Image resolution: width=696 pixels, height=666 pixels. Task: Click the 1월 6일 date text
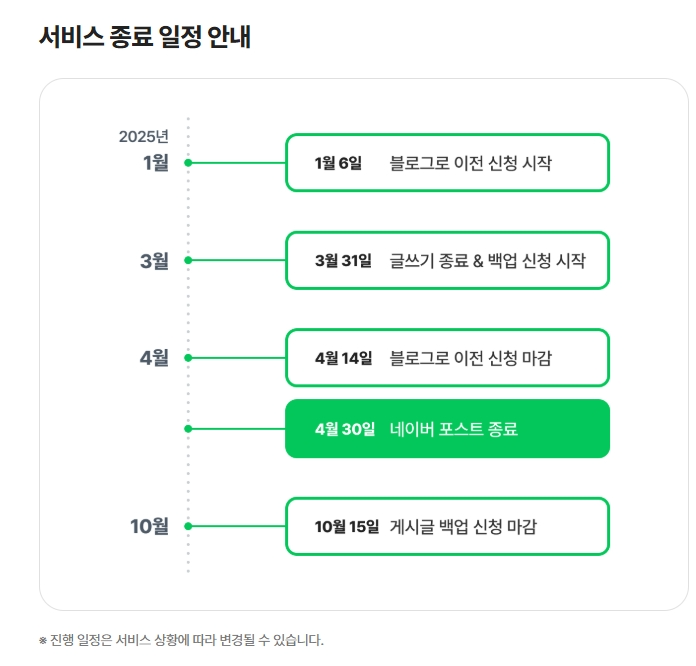coord(338,162)
